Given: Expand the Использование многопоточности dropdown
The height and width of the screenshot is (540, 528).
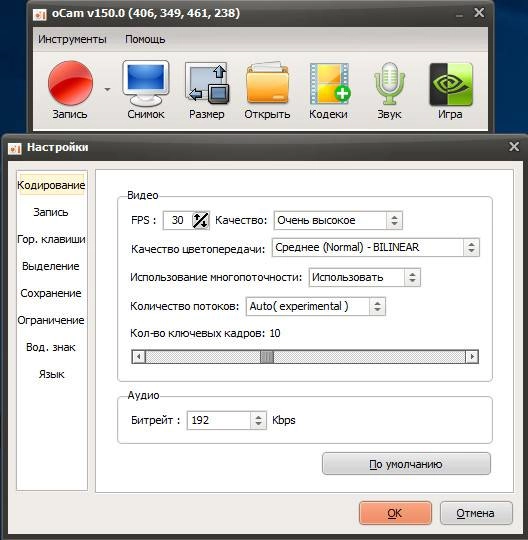Looking at the screenshot, I should [364, 277].
